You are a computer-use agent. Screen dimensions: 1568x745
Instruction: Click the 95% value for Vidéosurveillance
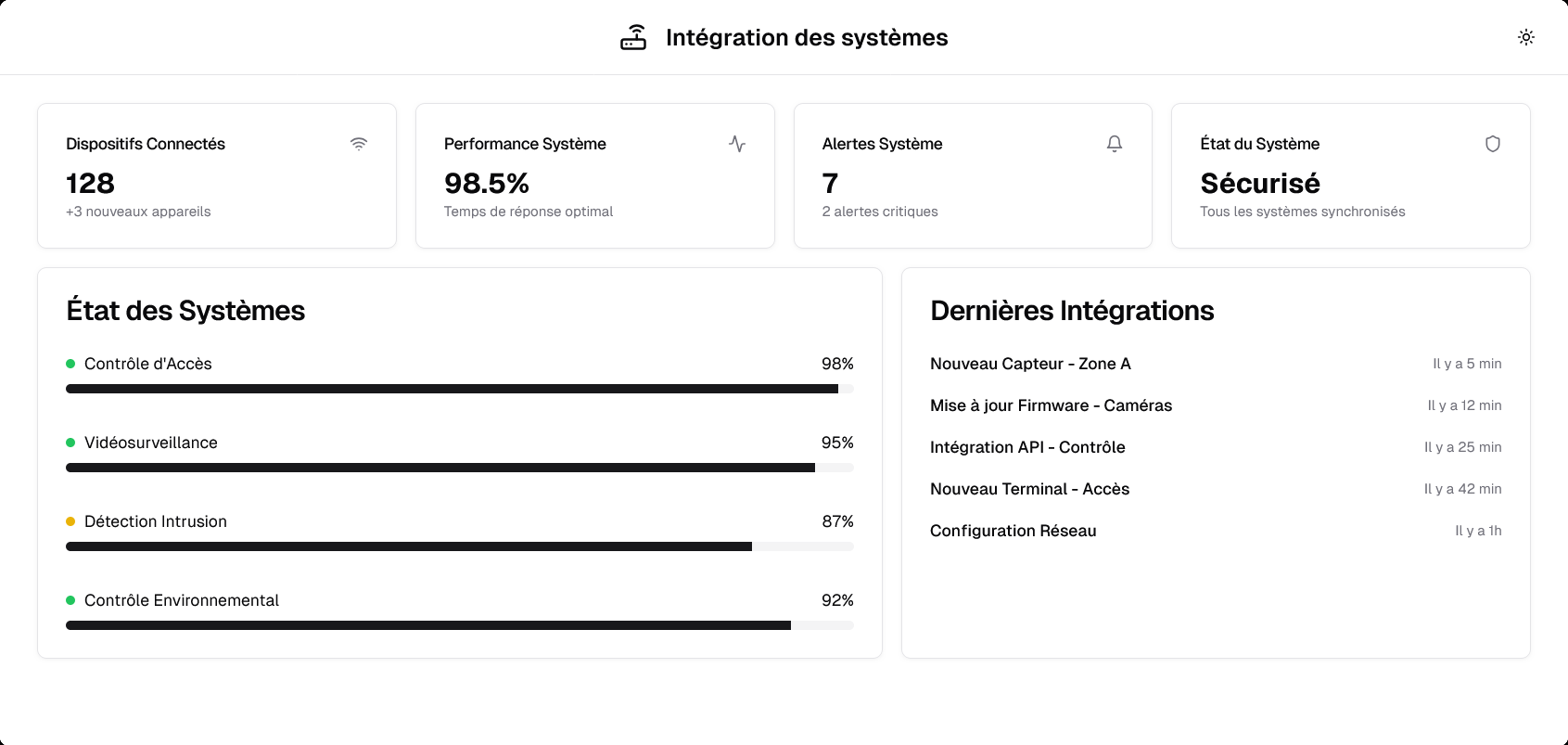(837, 443)
